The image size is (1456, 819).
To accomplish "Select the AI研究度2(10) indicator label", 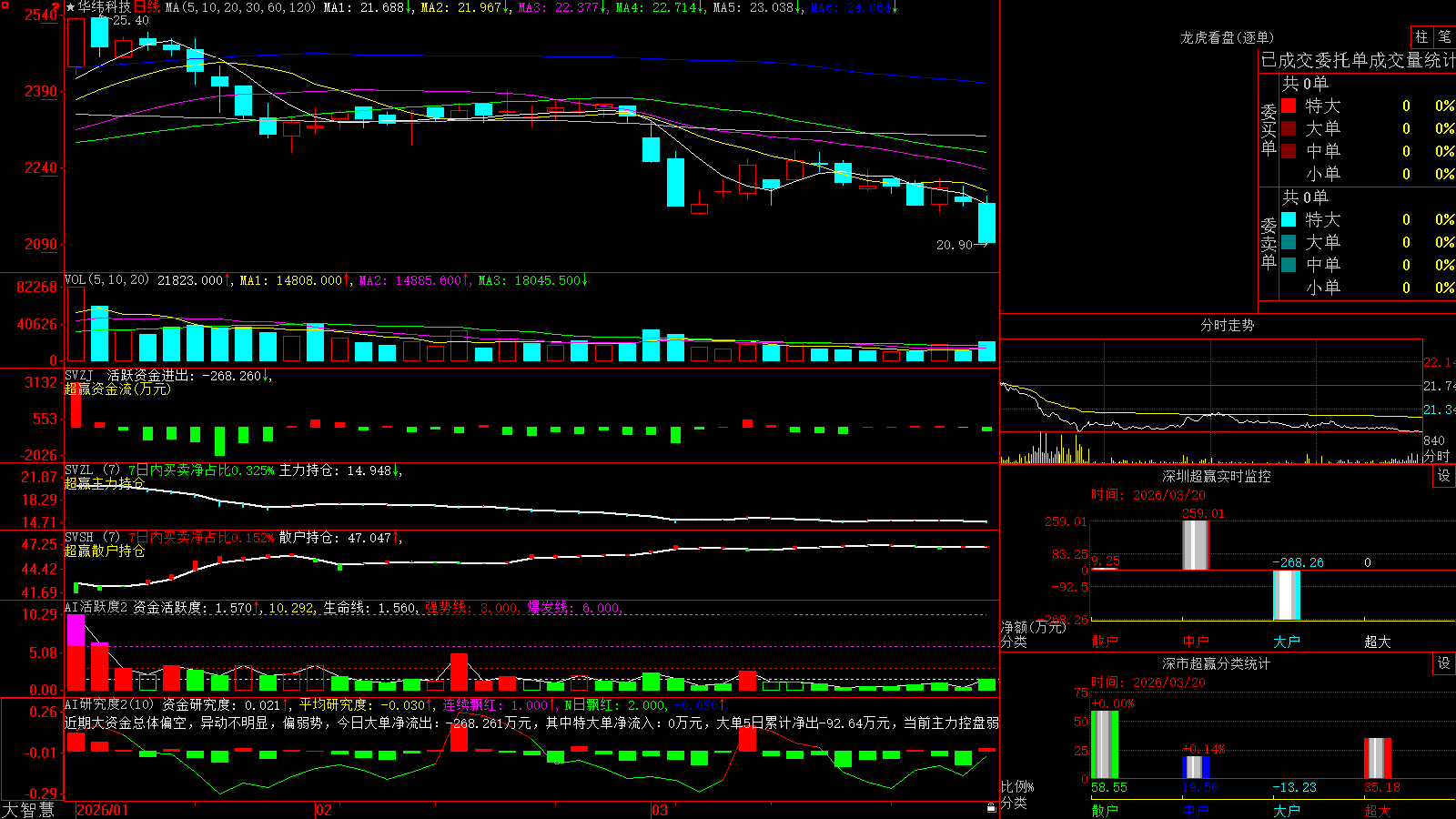I will coord(110,704).
